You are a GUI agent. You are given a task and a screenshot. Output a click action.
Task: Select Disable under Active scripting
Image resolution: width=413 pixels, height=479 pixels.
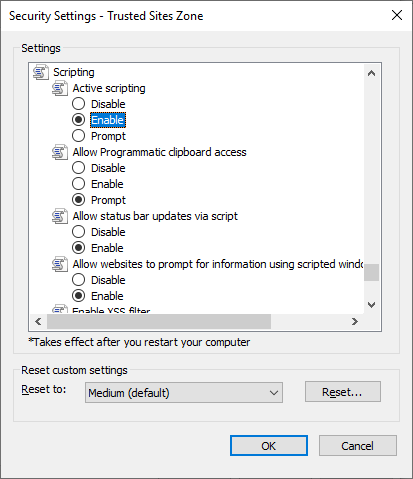[78, 104]
